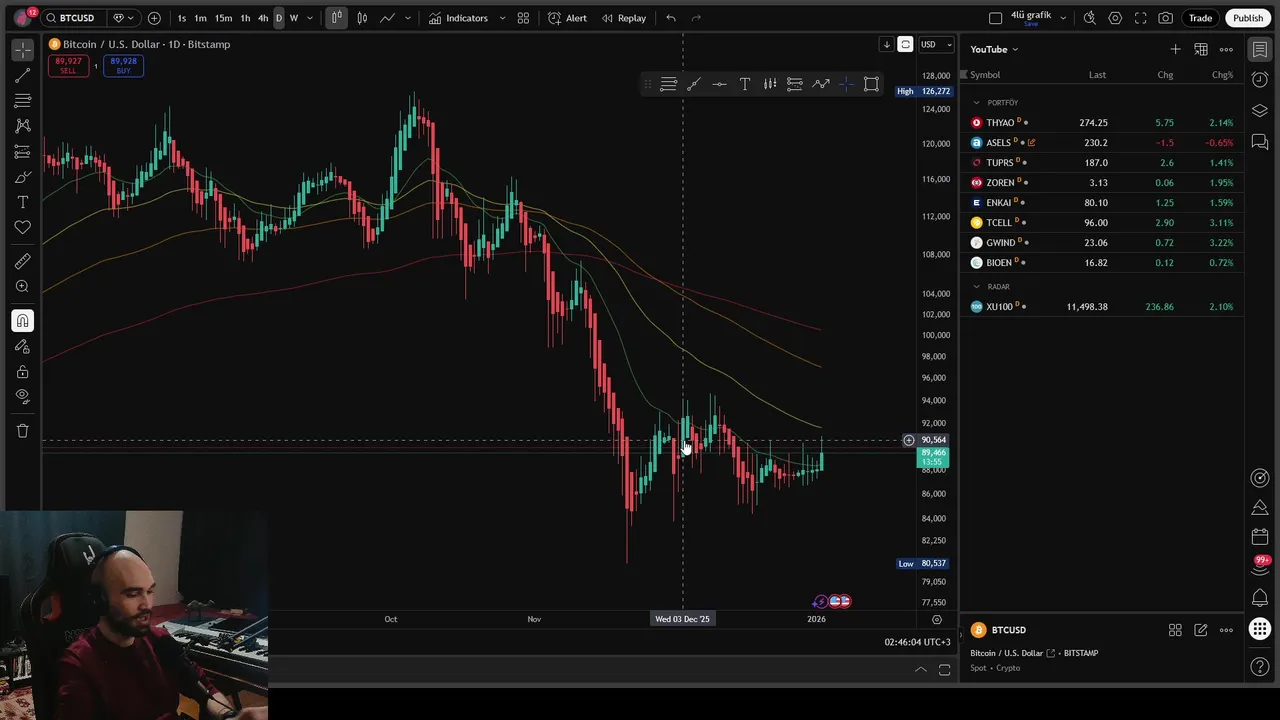The image size is (1280, 720).
Task: Toggle lock all drawings
Action: pyautogui.click(x=22, y=372)
